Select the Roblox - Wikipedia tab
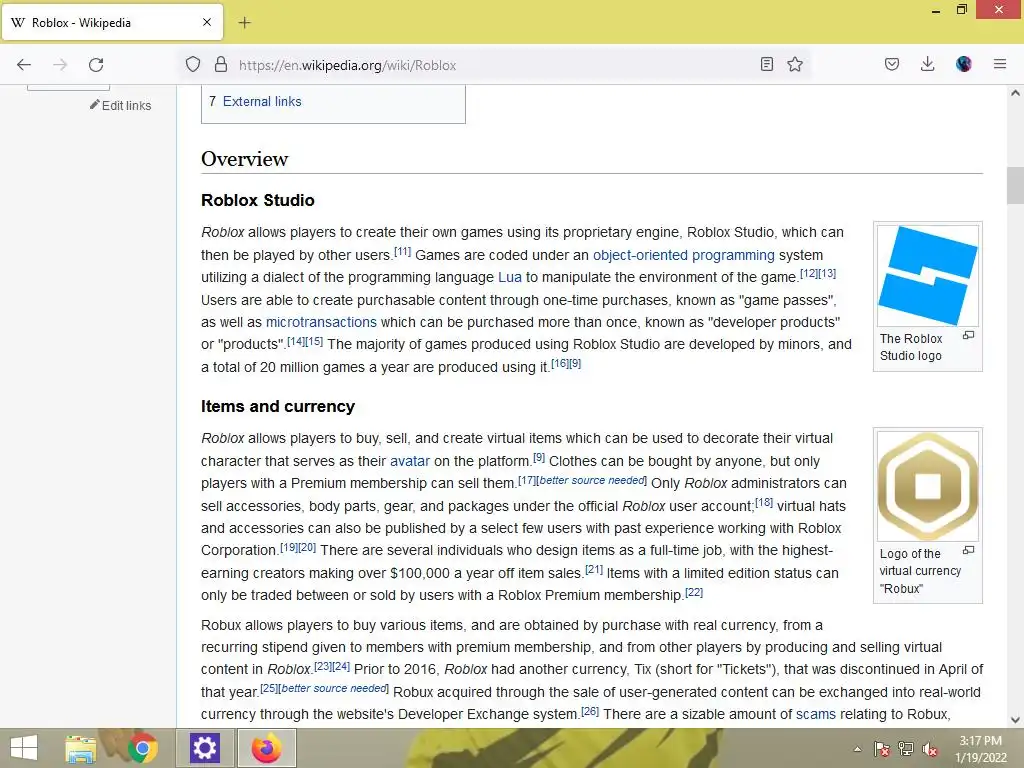Screen dimensions: 1024x768 (x=112, y=22)
